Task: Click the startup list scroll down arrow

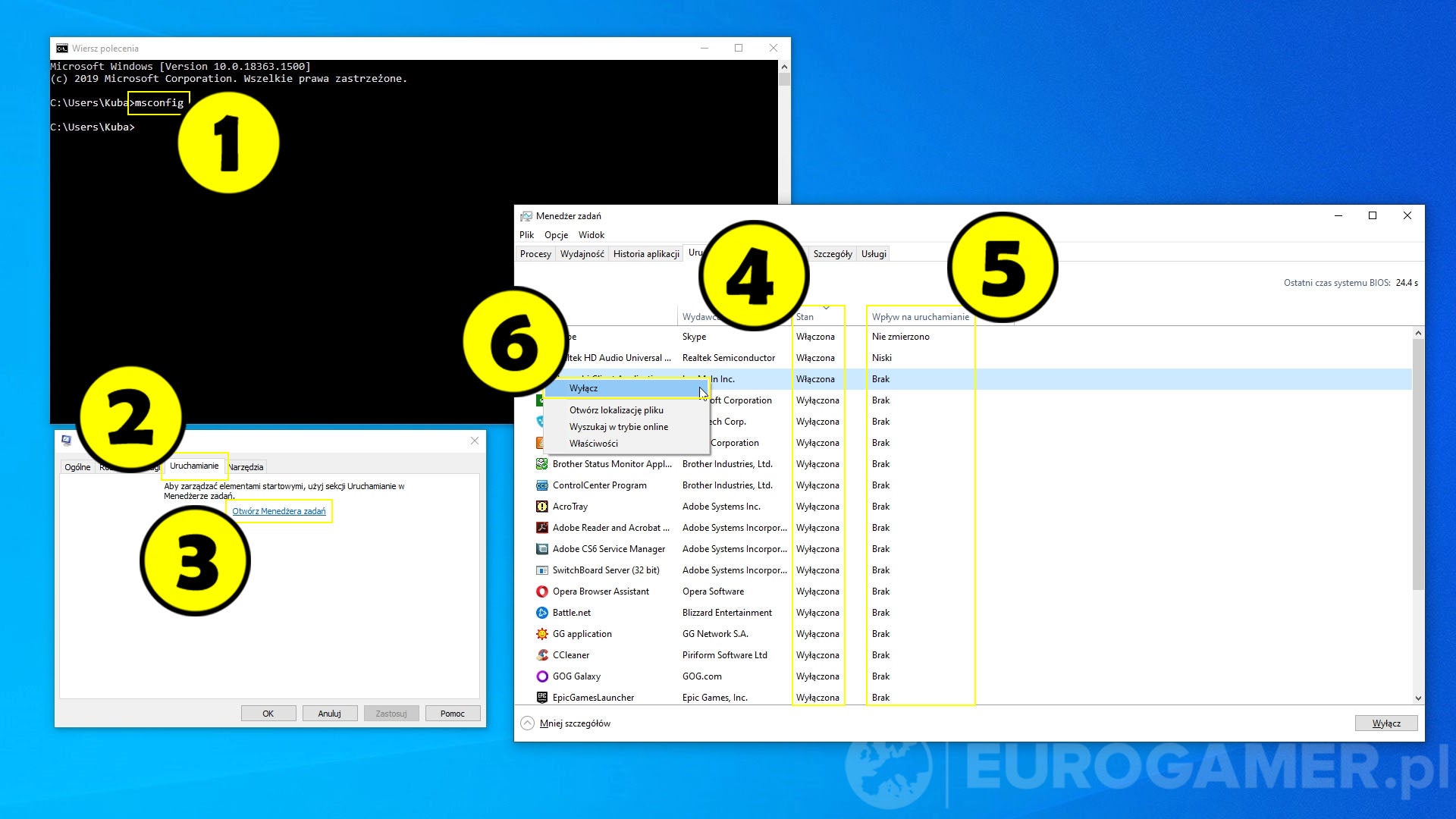Action: 1418,698
